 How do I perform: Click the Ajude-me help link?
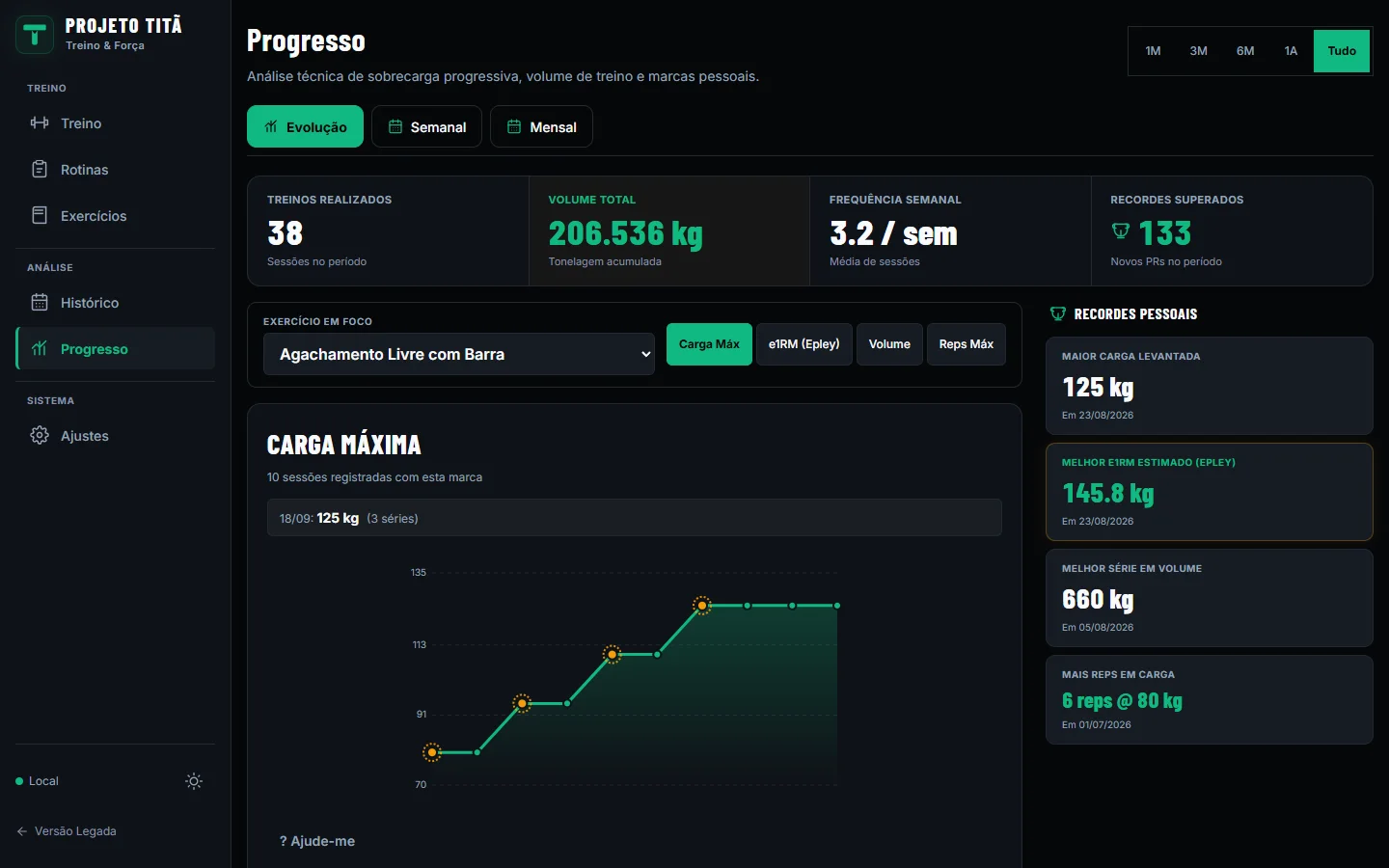tap(317, 841)
